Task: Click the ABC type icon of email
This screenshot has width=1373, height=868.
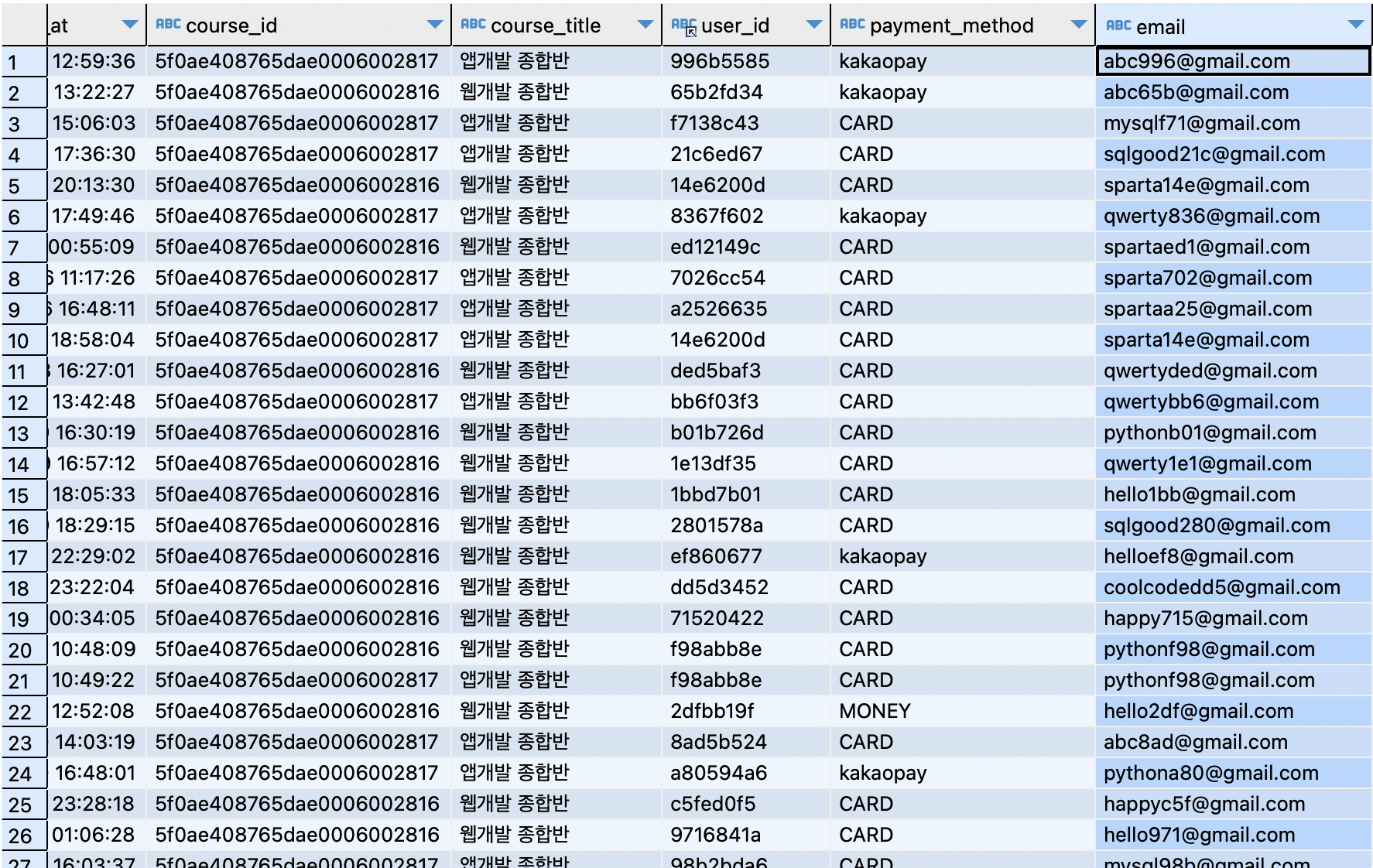Action: [1118, 26]
